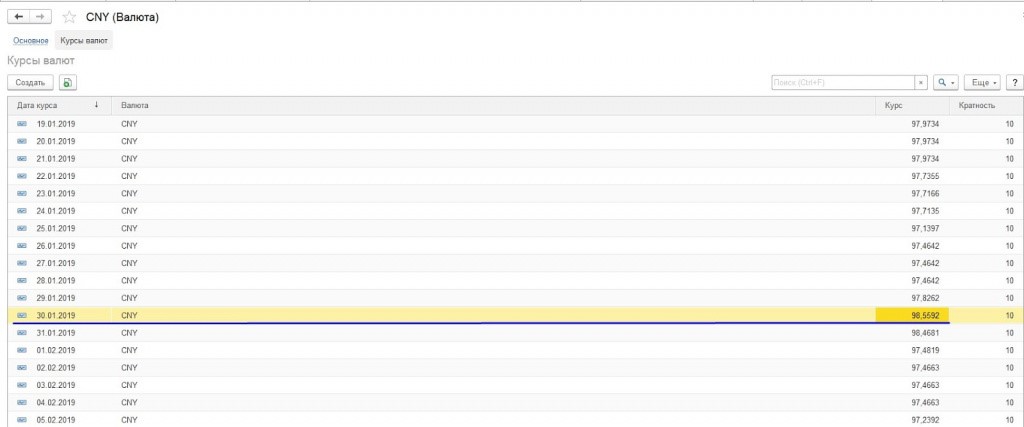
Task: Clear the search field with the x button
Action: pos(921,83)
